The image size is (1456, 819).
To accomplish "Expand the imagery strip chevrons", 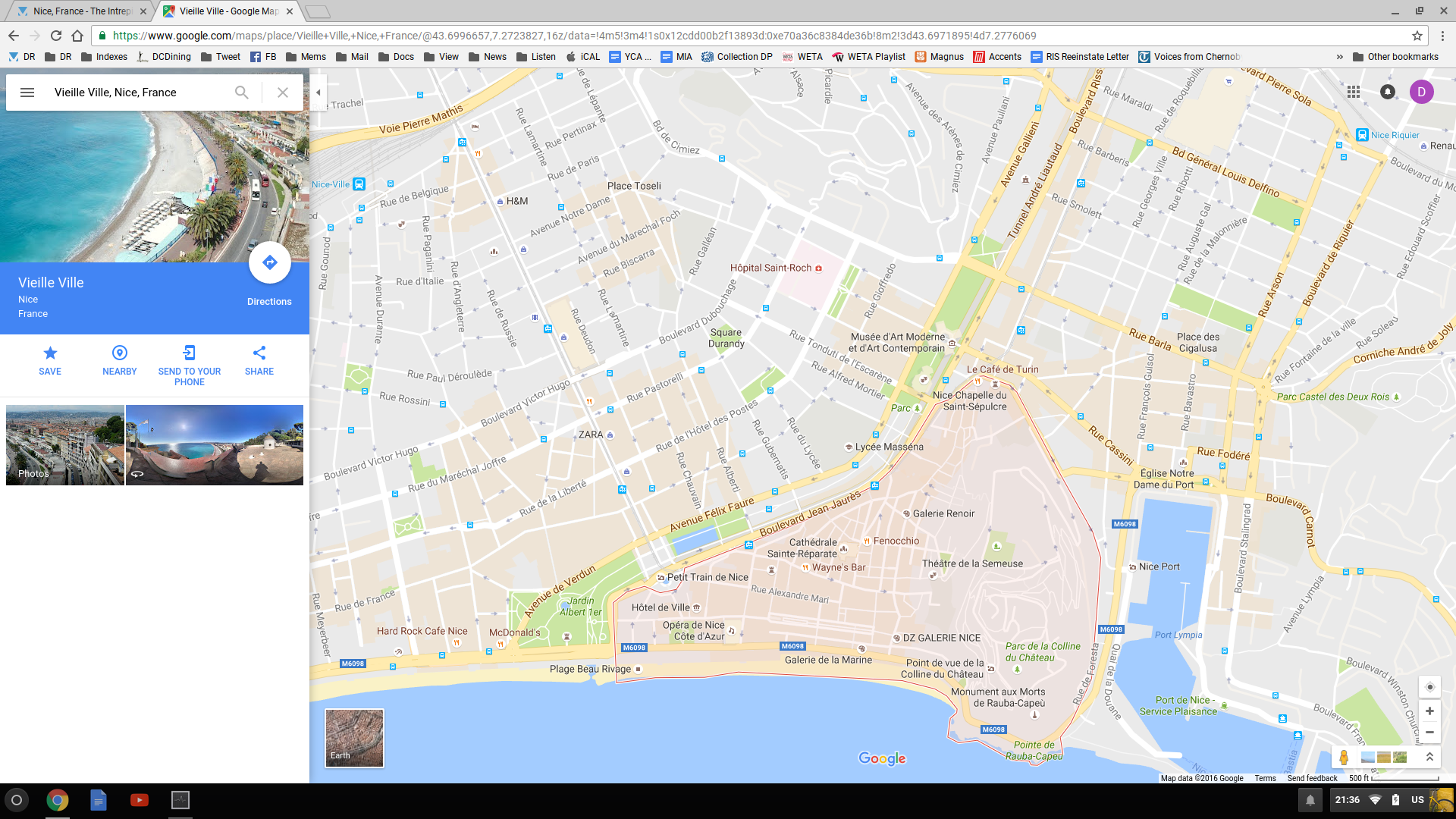I will point(1429,757).
